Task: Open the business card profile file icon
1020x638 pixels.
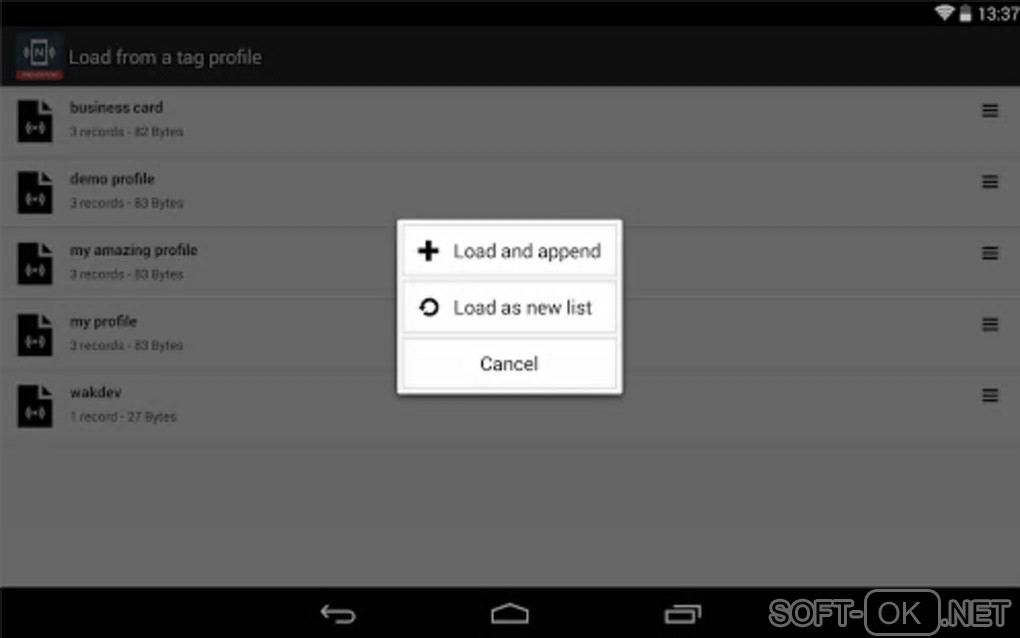Action: (x=35, y=121)
